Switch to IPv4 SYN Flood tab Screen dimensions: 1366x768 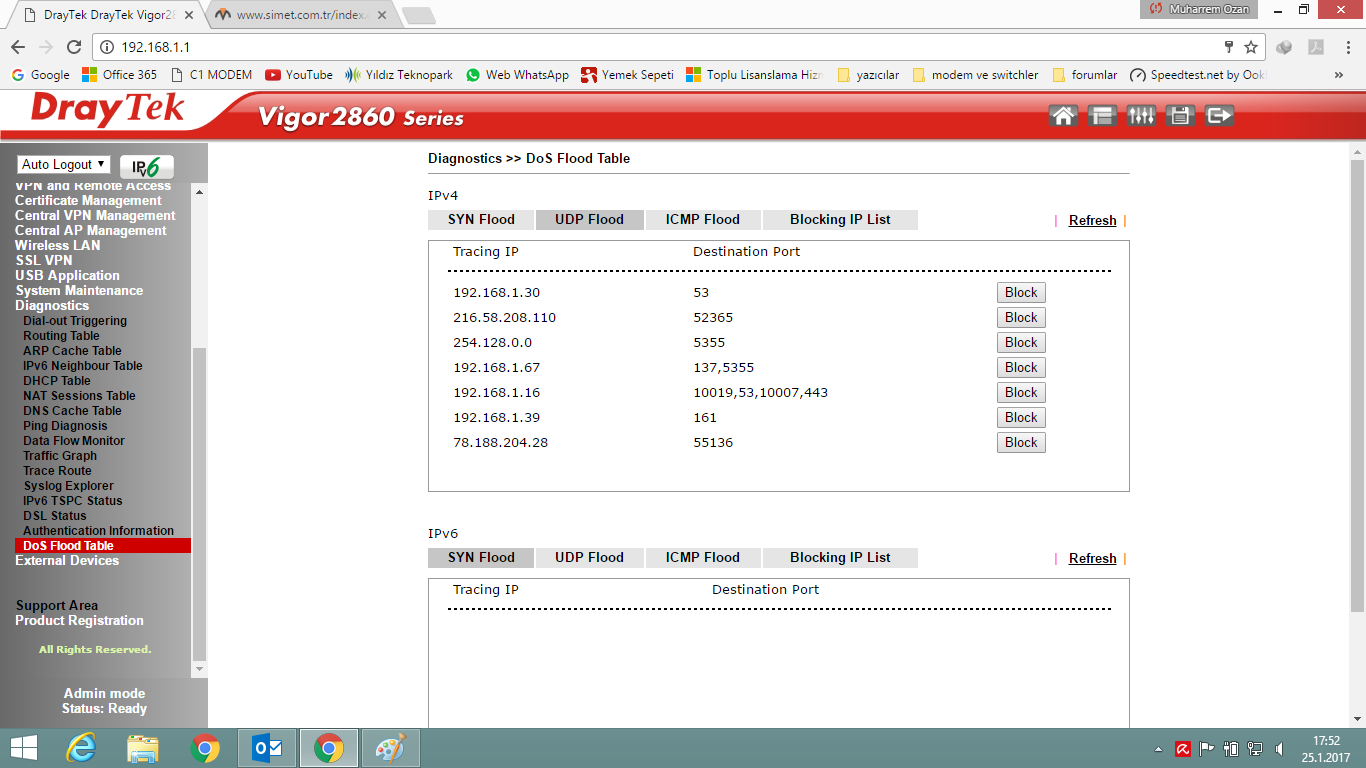[481, 220]
